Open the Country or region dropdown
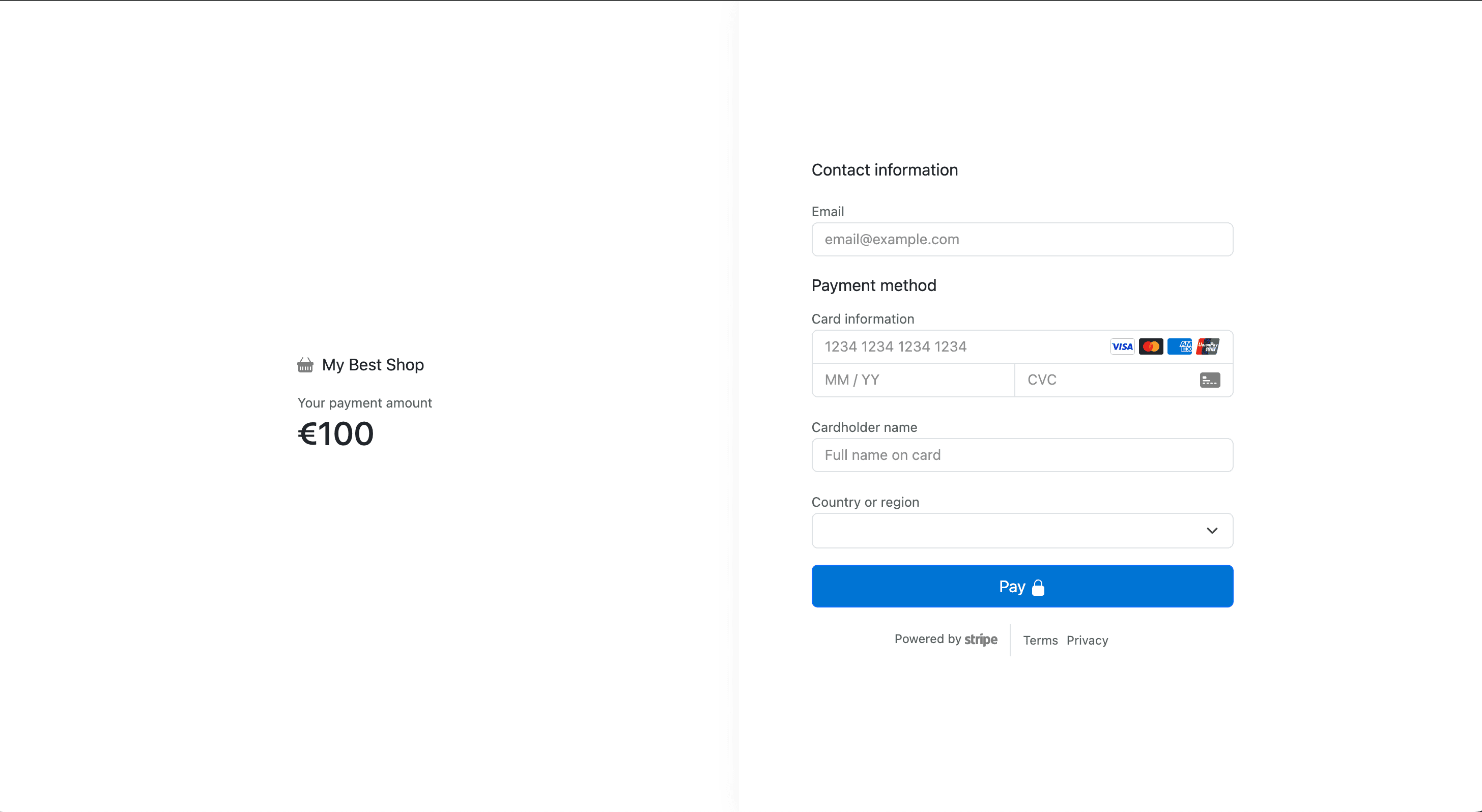 1022,531
